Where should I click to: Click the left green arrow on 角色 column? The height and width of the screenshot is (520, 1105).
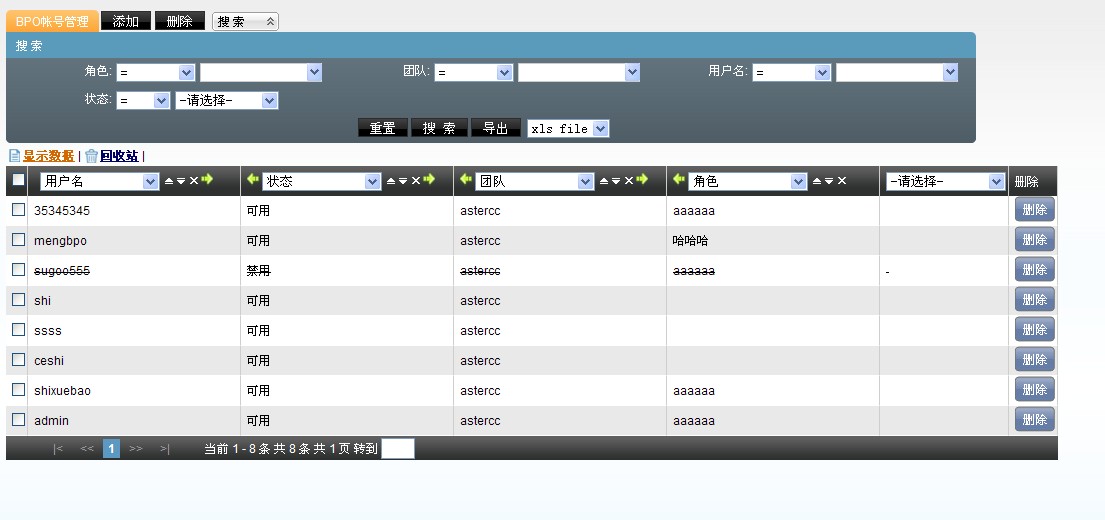(x=680, y=180)
